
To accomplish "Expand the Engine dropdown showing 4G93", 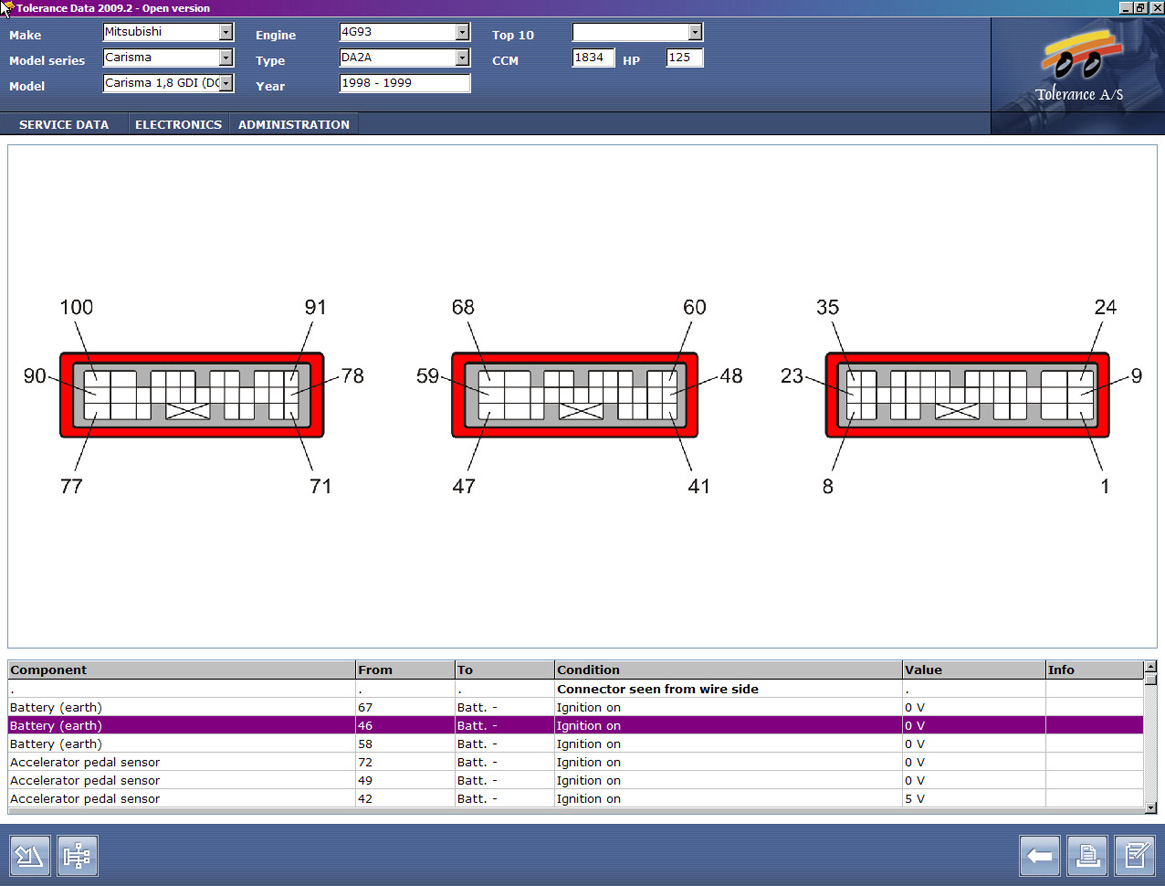I will [462, 32].
